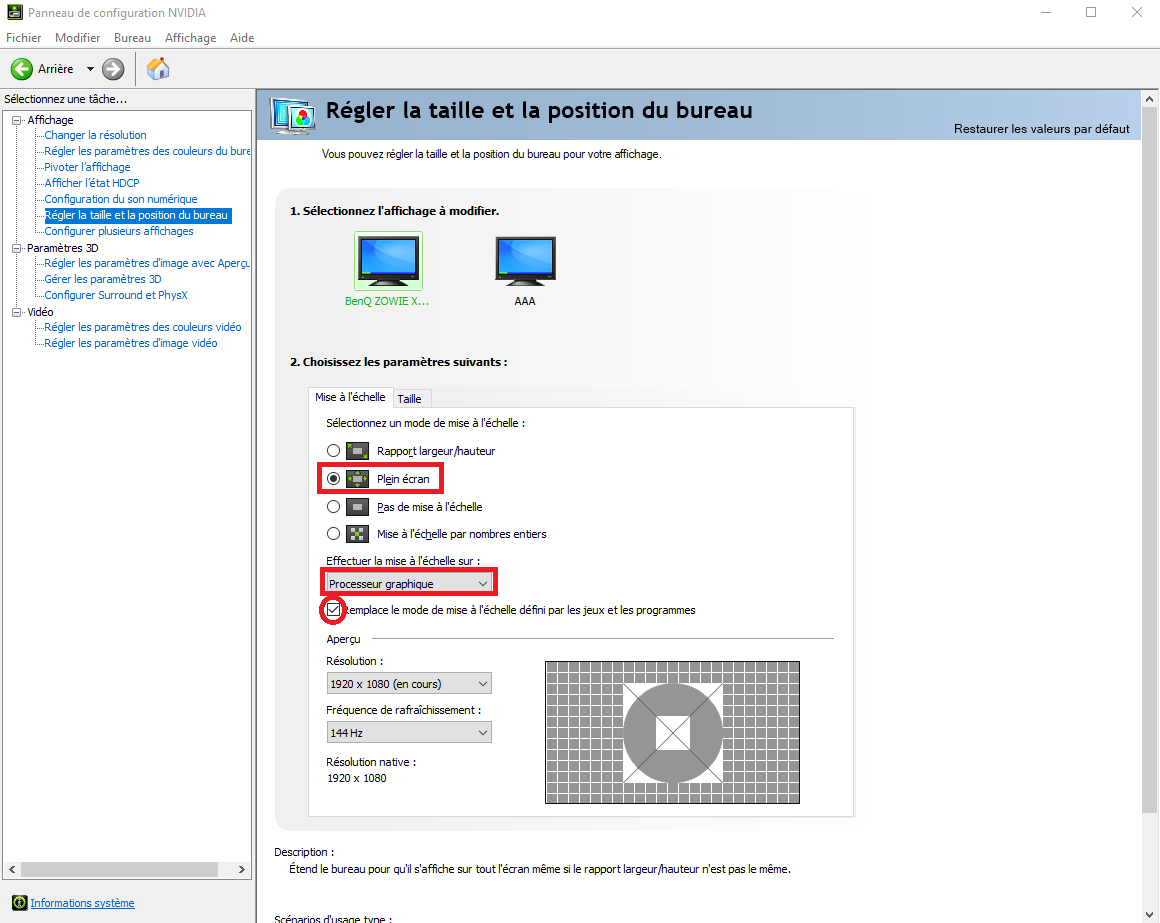Viewport: 1160px width, 923px height.
Task: Collapse the Paramètres 3D tree node
Action: [16, 248]
